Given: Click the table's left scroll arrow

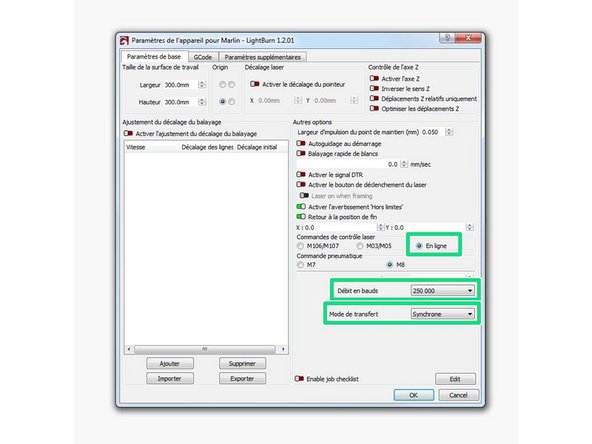Looking at the screenshot, I should click(129, 349).
